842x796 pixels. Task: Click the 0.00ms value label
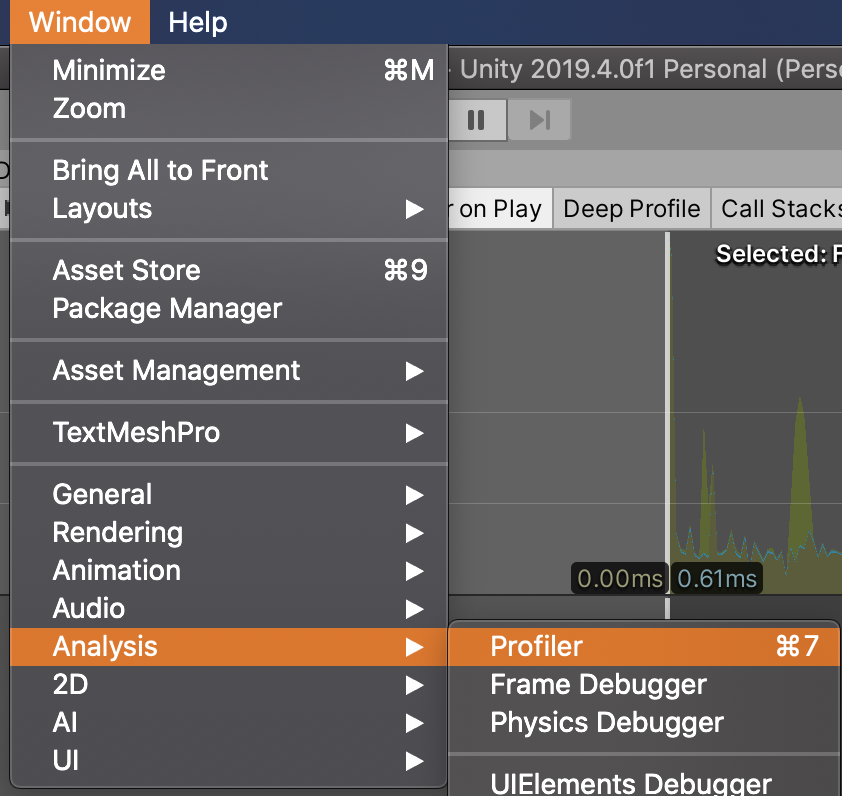pos(620,578)
